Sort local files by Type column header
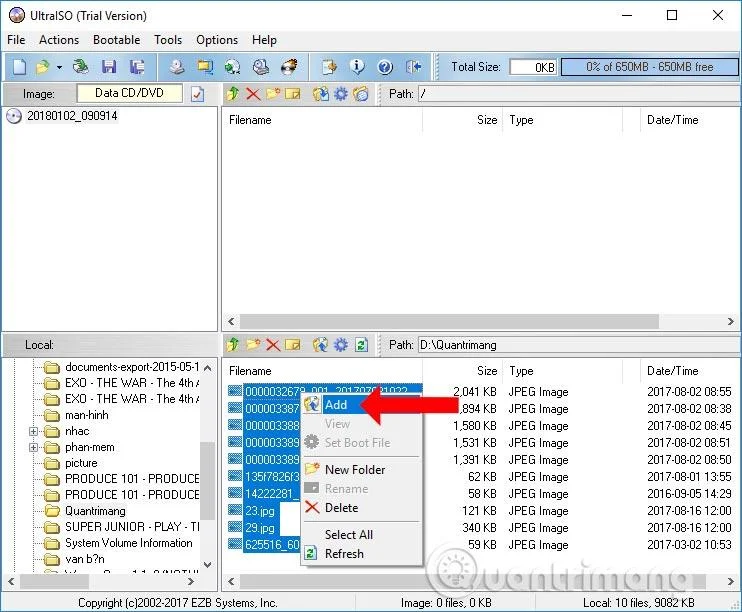This screenshot has width=742, height=612. [562, 371]
